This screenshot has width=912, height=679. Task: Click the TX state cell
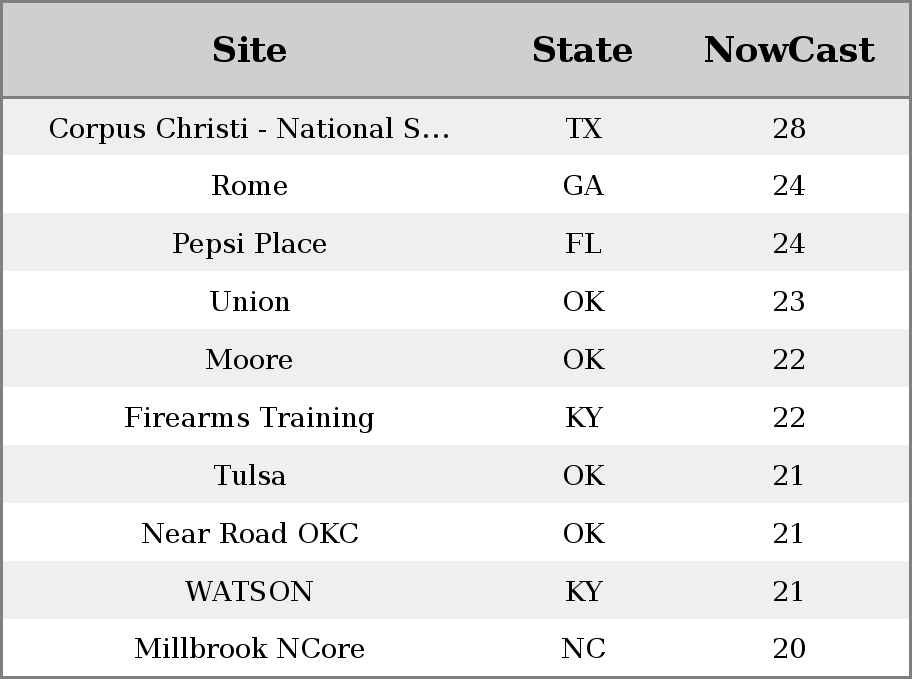[583, 128]
